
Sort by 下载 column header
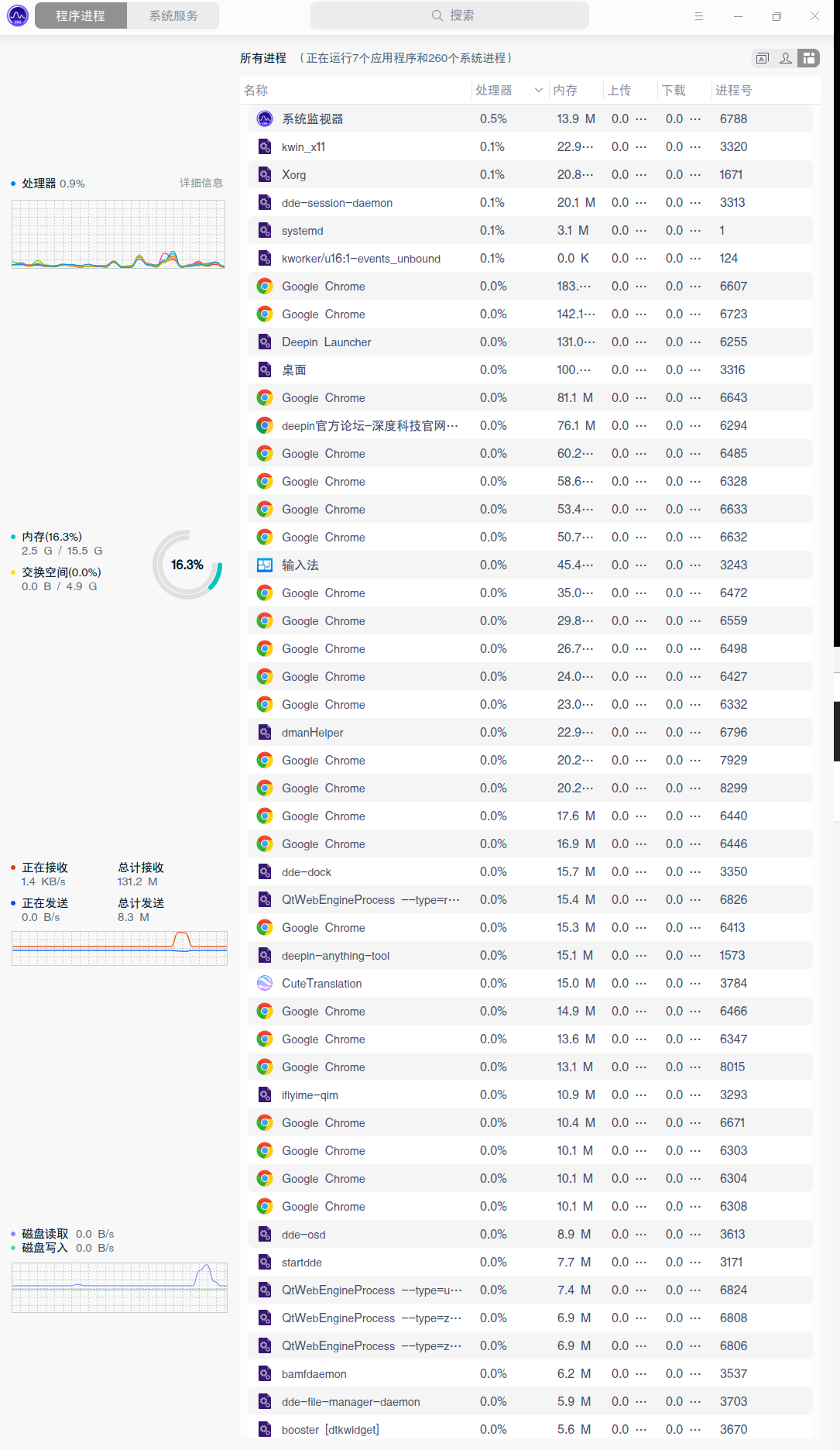[674, 91]
